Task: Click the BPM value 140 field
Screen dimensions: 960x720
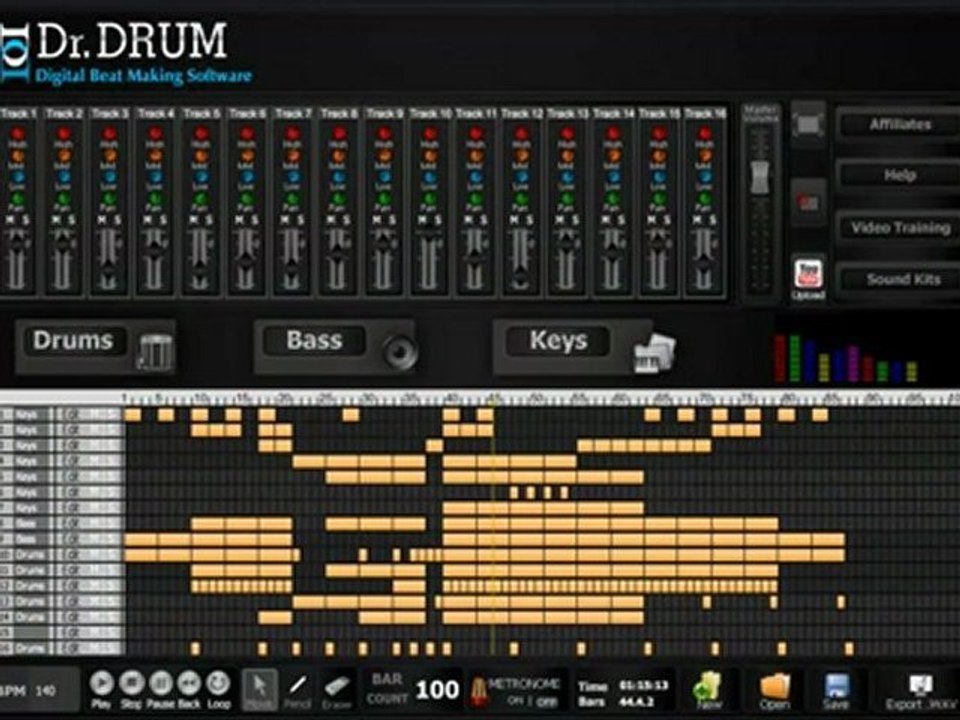Action: 45,691
